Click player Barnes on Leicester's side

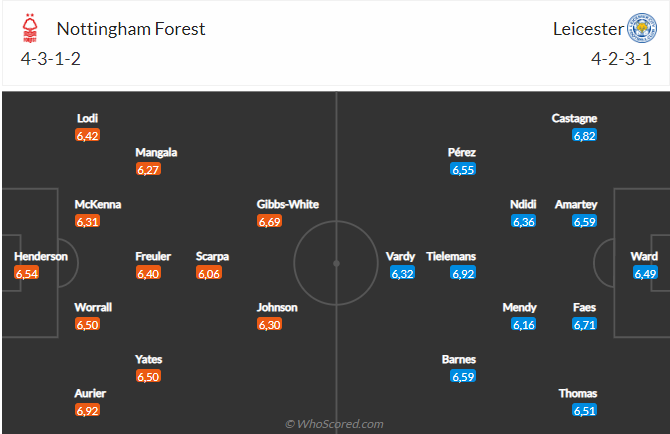462,359
